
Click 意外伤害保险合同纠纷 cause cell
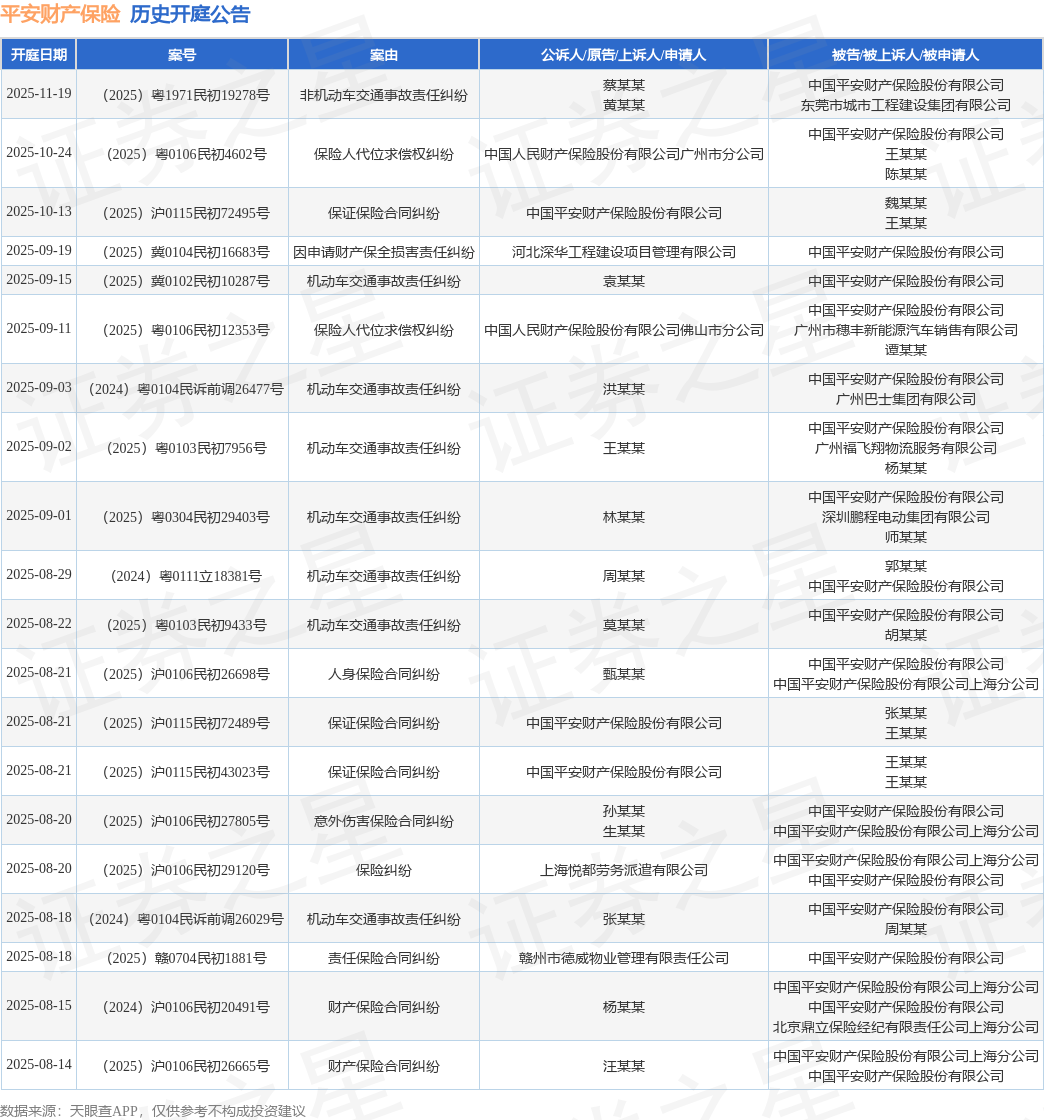(383, 821)
